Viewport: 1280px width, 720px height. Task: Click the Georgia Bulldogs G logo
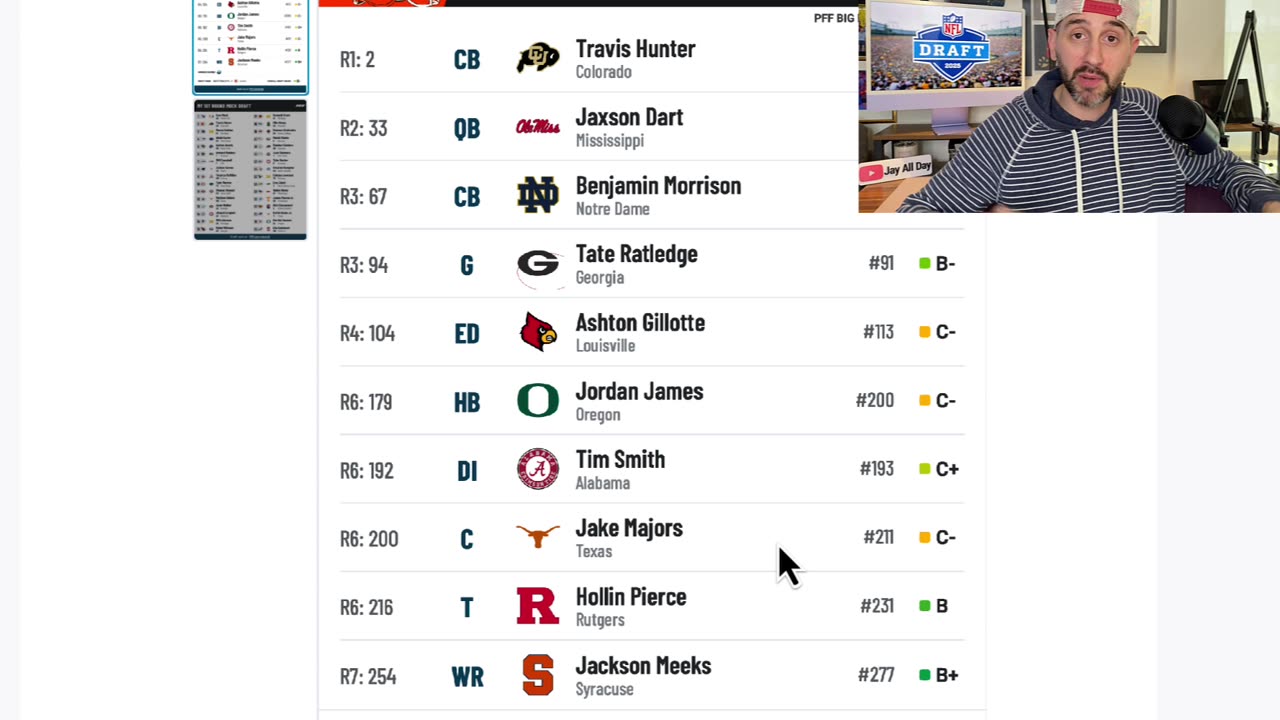click(x=538, y=264)
